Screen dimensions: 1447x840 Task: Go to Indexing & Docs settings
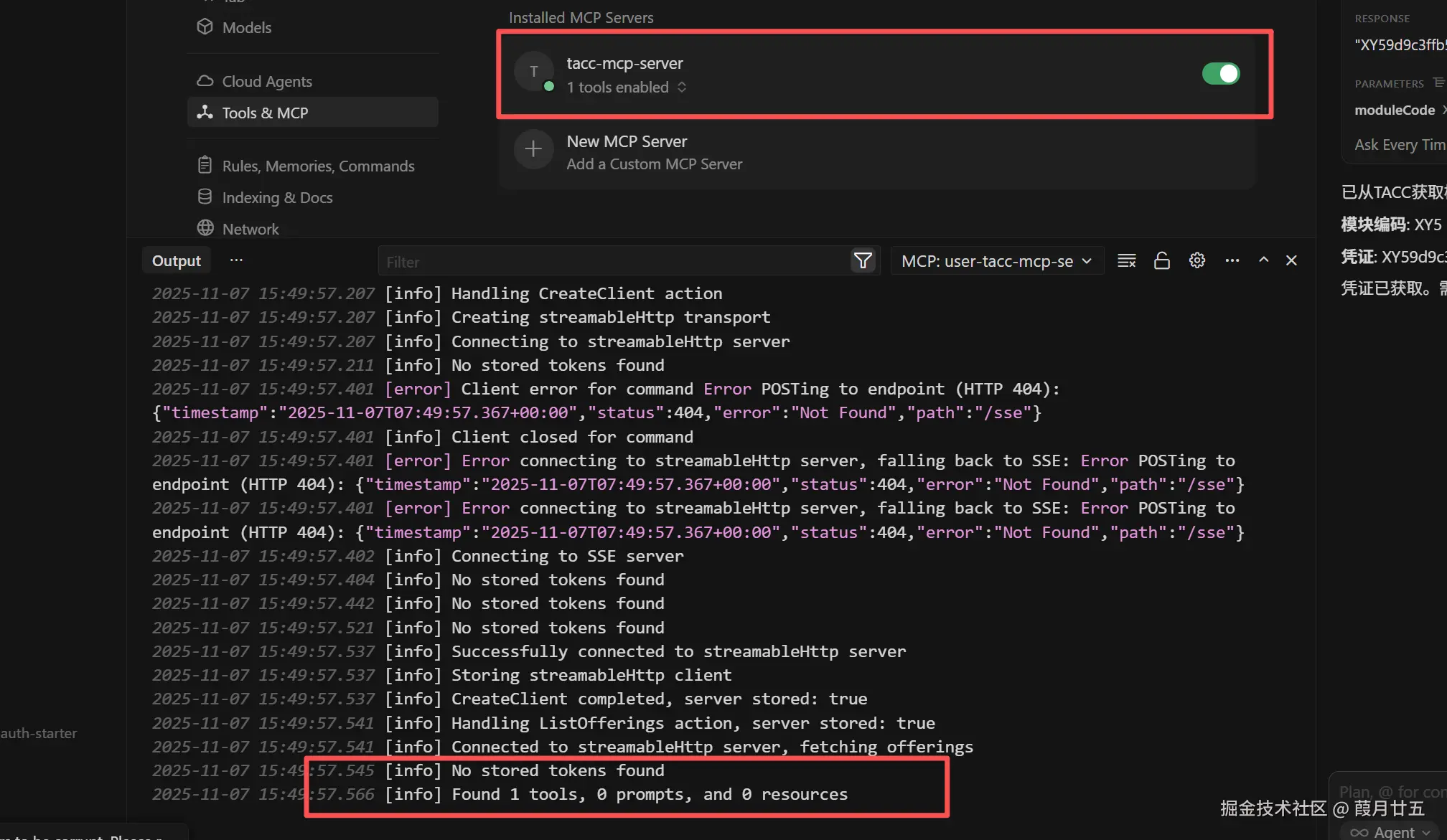(277, 197)
